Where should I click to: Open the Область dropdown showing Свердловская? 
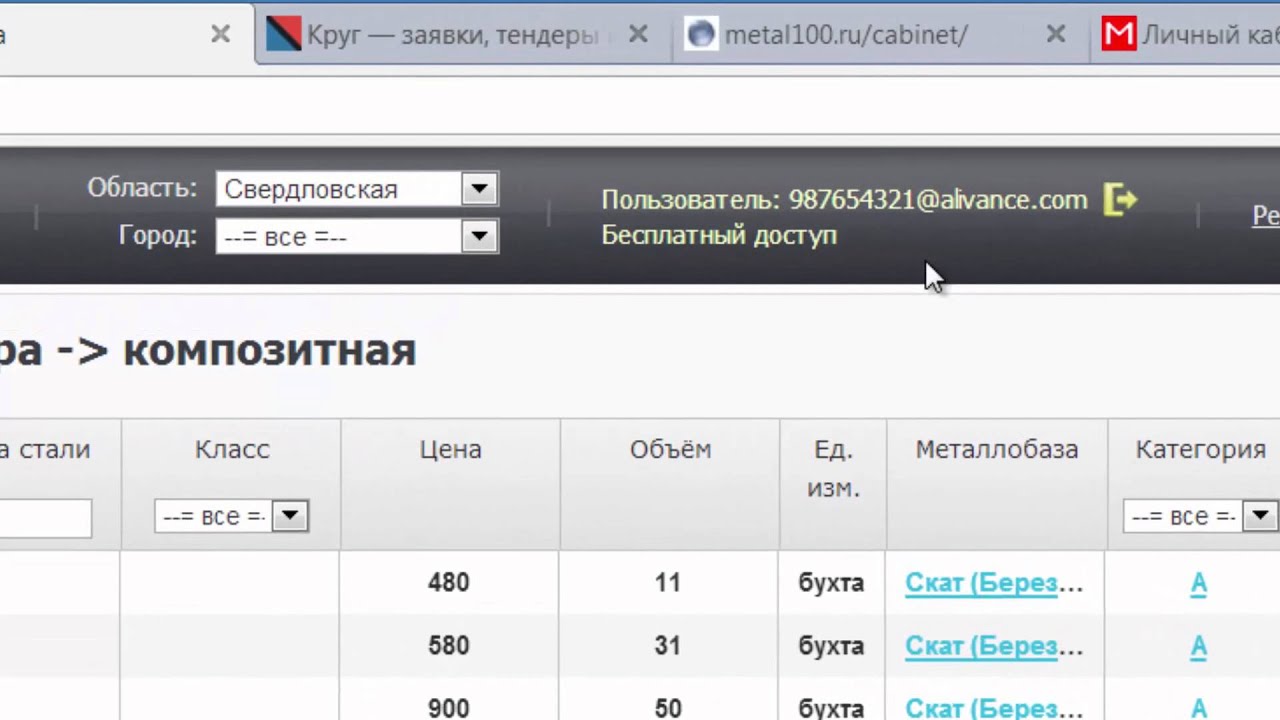click(357, 189)
